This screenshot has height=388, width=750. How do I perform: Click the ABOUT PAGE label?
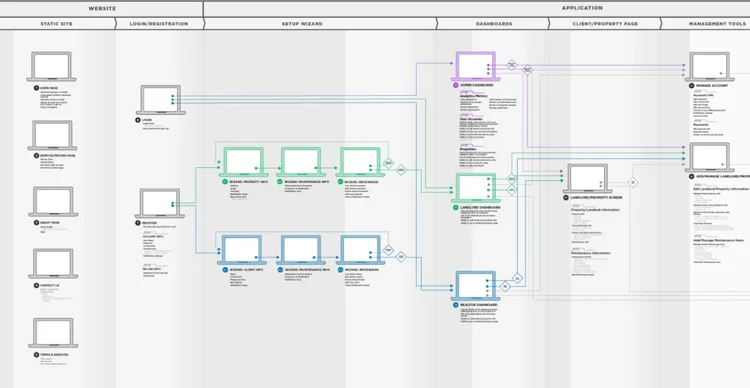tap(50, 222)
